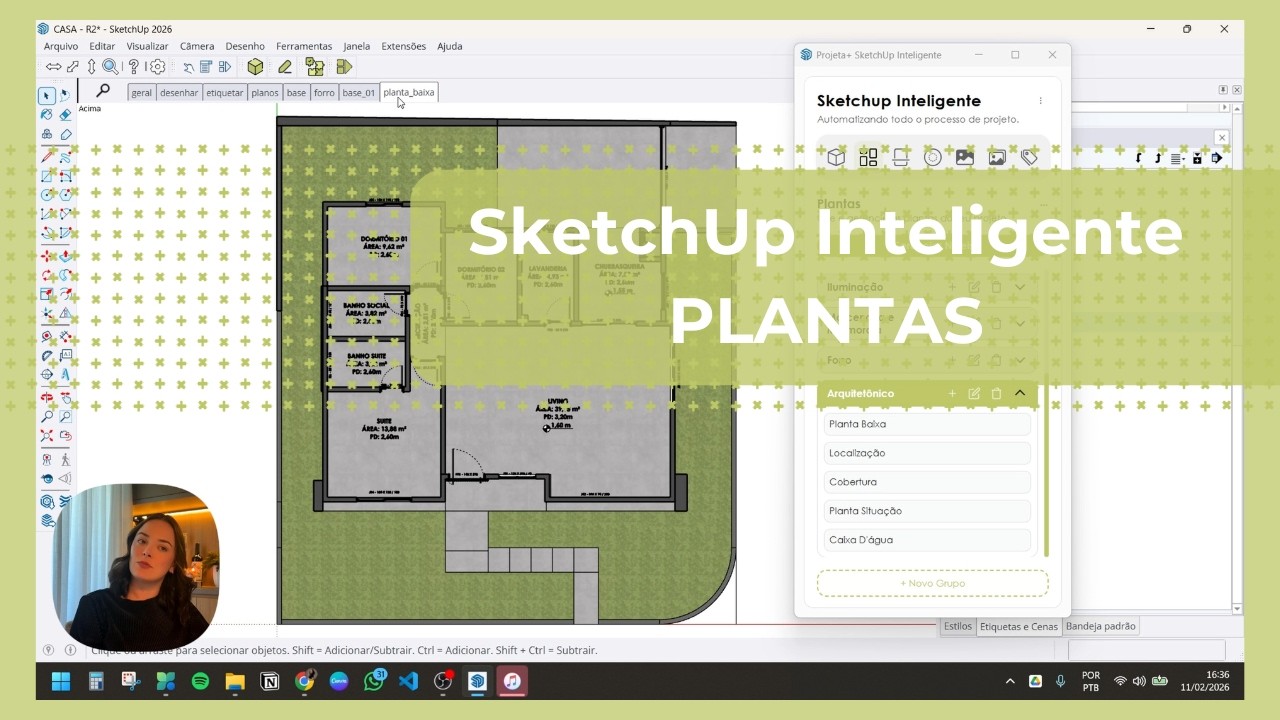Choose the Eraser tool in left toolbar
Image resolution: width=1280 pixels, height=720 pixels.
[x=65, y=115]
